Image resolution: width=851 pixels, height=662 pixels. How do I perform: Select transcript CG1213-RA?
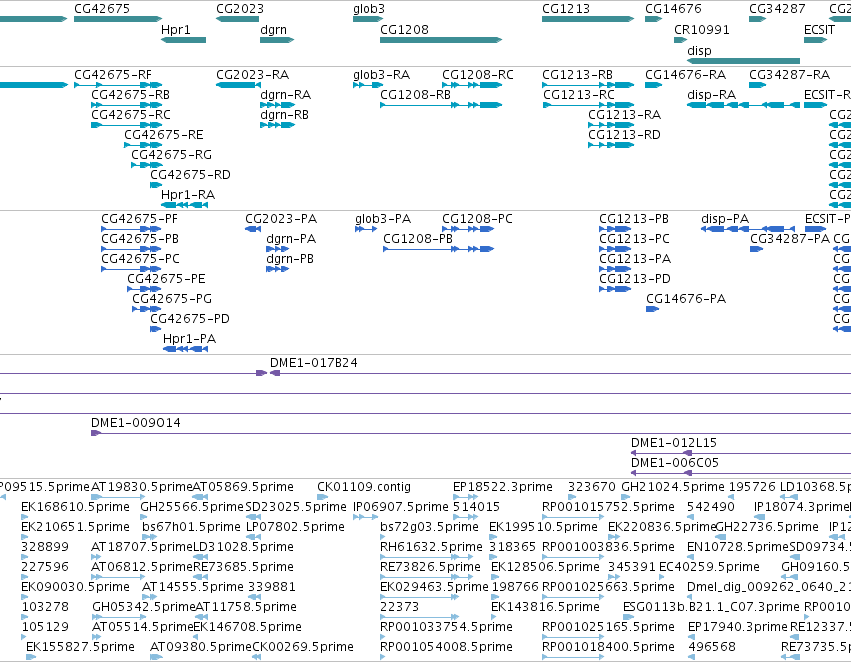[625, 114]
